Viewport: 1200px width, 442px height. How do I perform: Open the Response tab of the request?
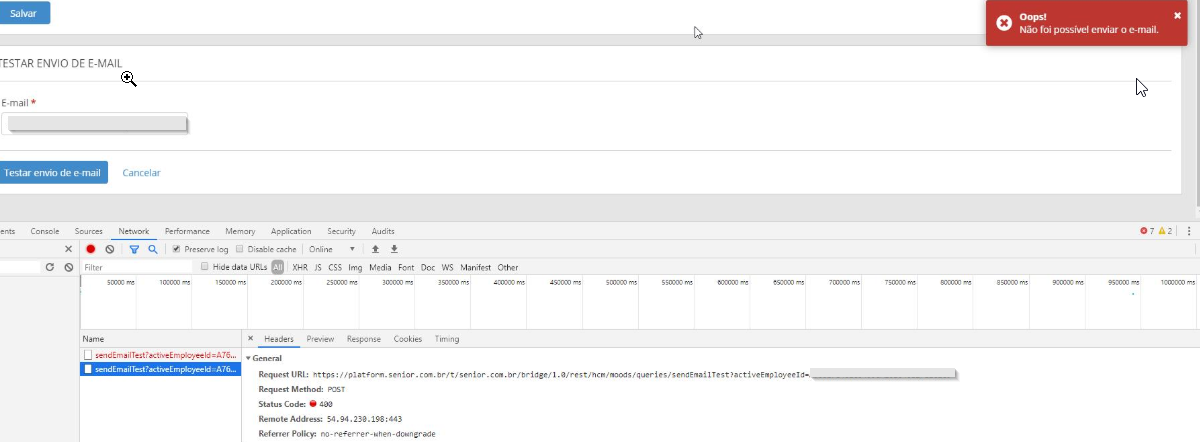[x=363, y=339]
